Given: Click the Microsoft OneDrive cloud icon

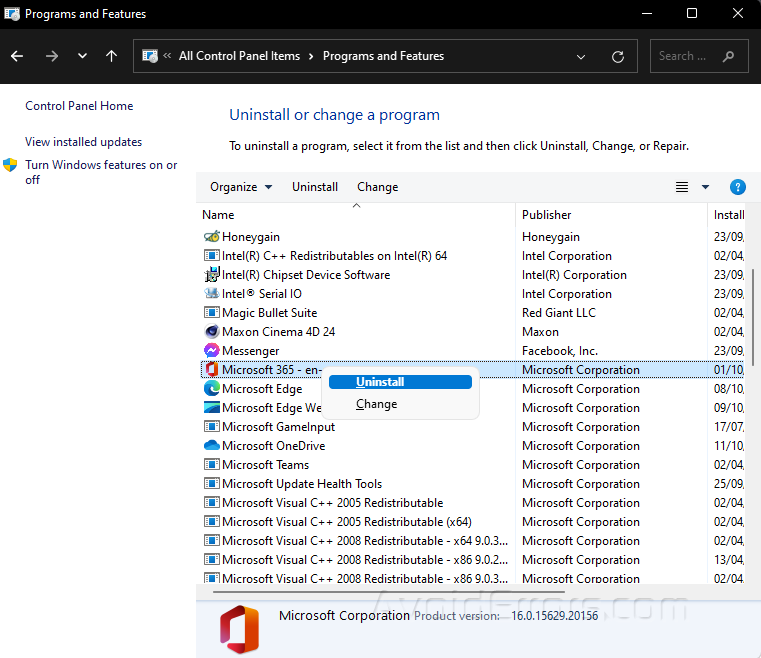Looking at the screenshot, I should coord(211,446).
